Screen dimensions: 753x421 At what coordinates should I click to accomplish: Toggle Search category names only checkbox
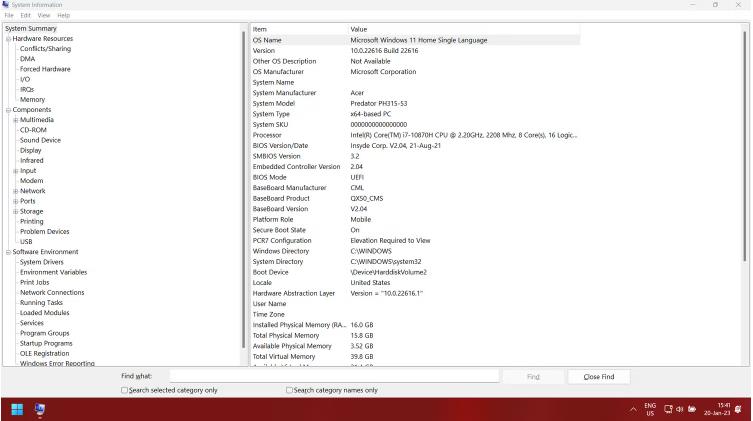click(x=289, y=390)
